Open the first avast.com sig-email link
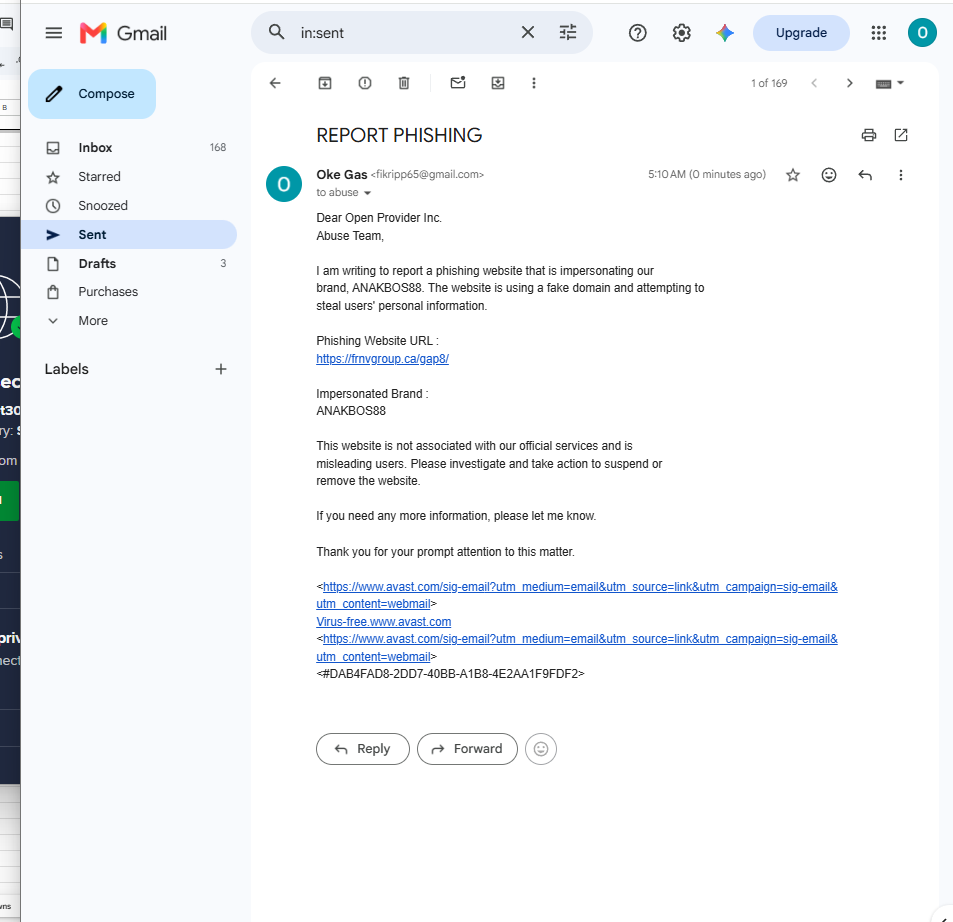The image size is (953, 922). click(577, 595)
